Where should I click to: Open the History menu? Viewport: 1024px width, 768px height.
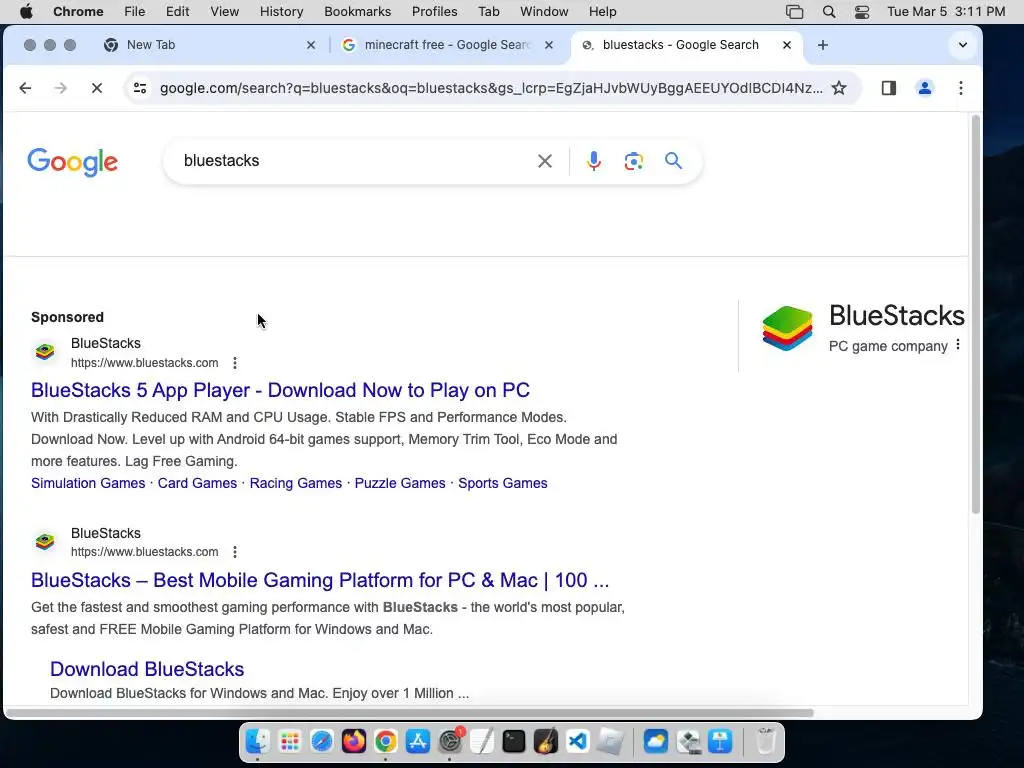pyautogui.click(x=281, y=12)
